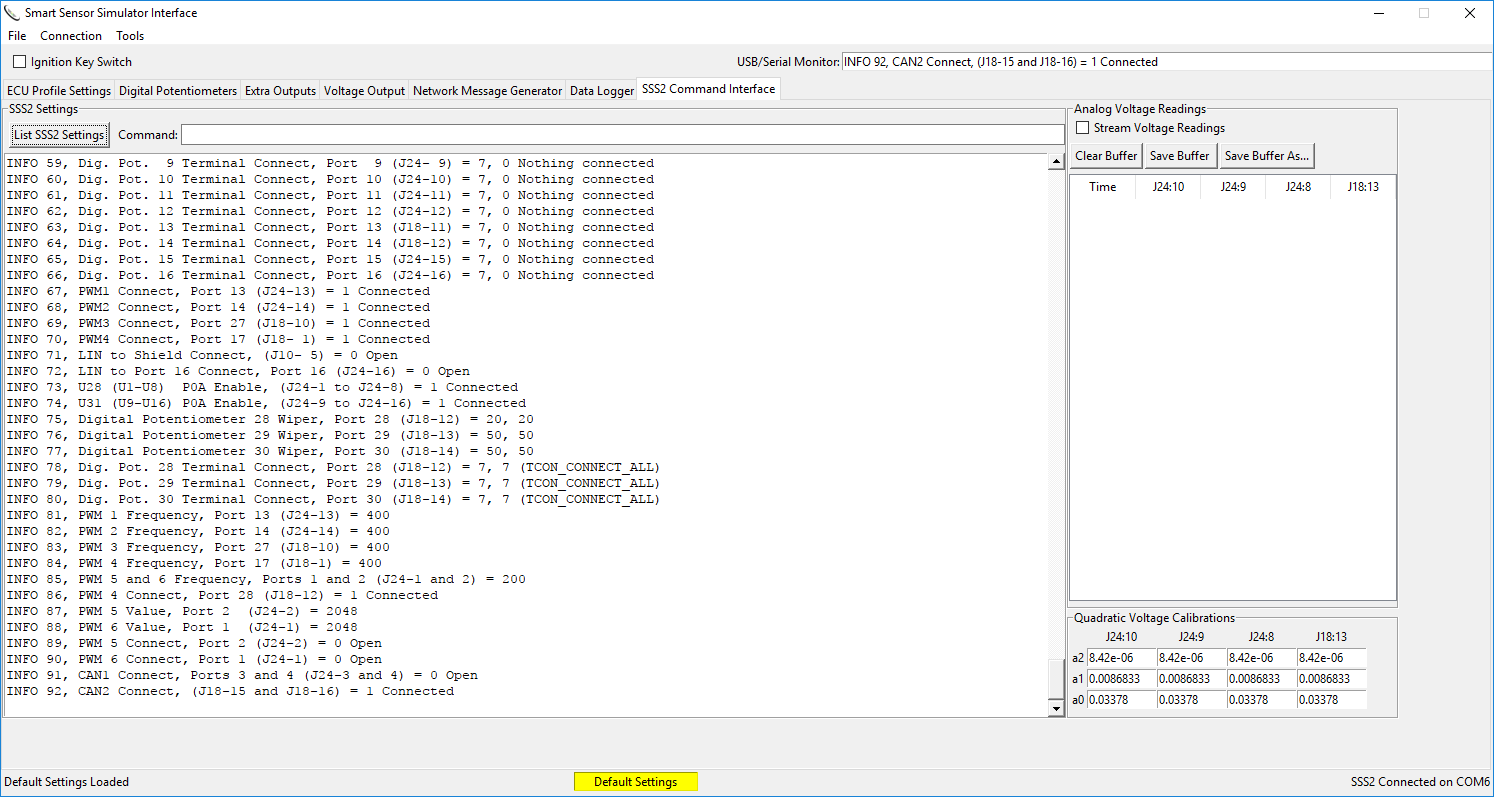Click 'Default Settings Loaded' status text

pyautogui.click(x=67, y=782)
